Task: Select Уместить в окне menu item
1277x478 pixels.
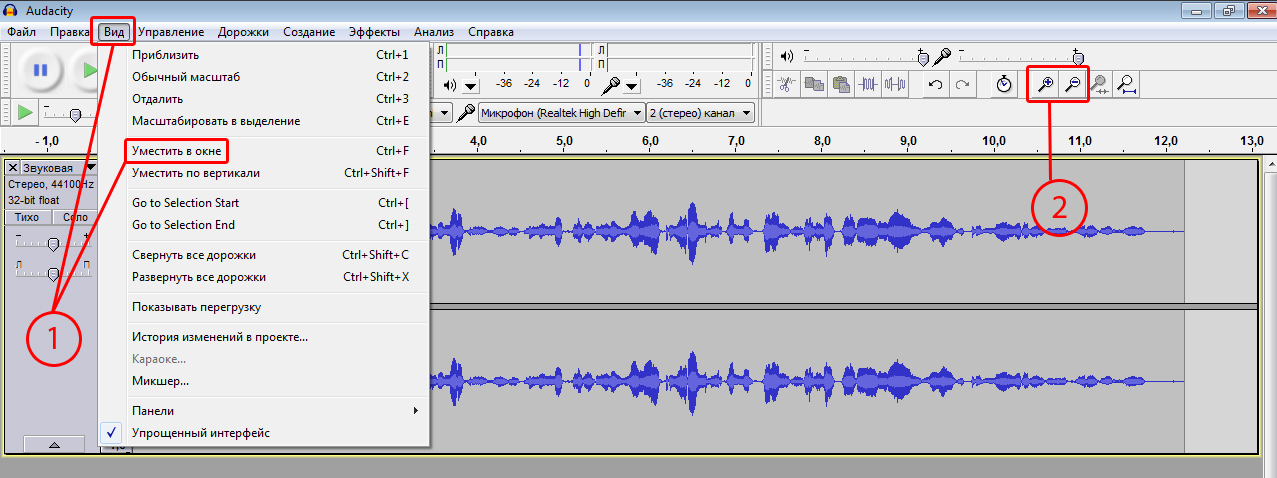Action: coord(176,151)
